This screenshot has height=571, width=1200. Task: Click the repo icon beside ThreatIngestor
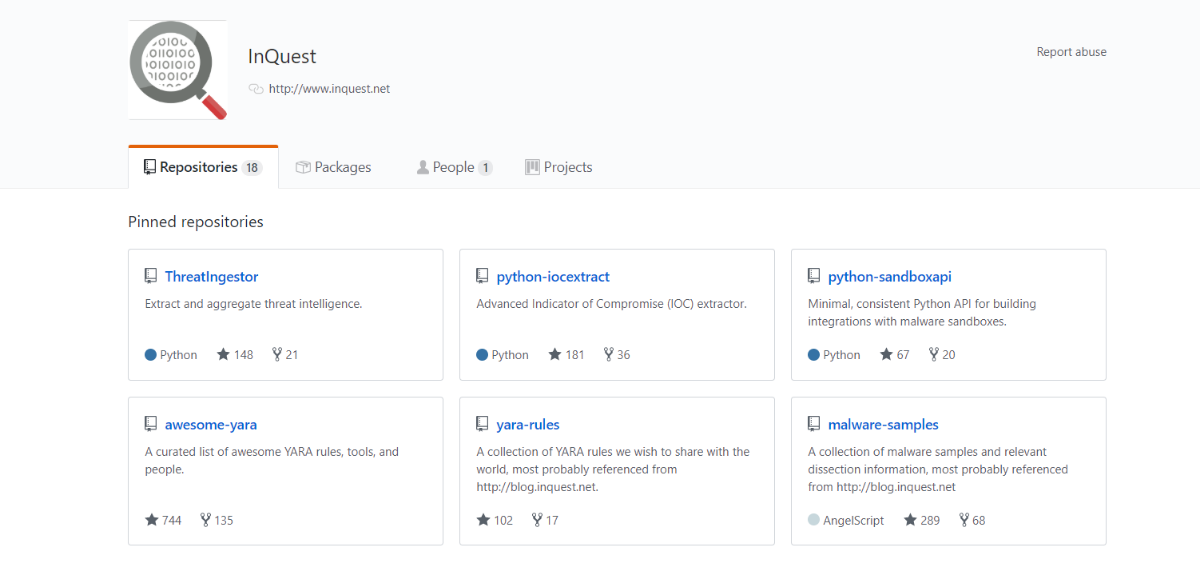151,277
